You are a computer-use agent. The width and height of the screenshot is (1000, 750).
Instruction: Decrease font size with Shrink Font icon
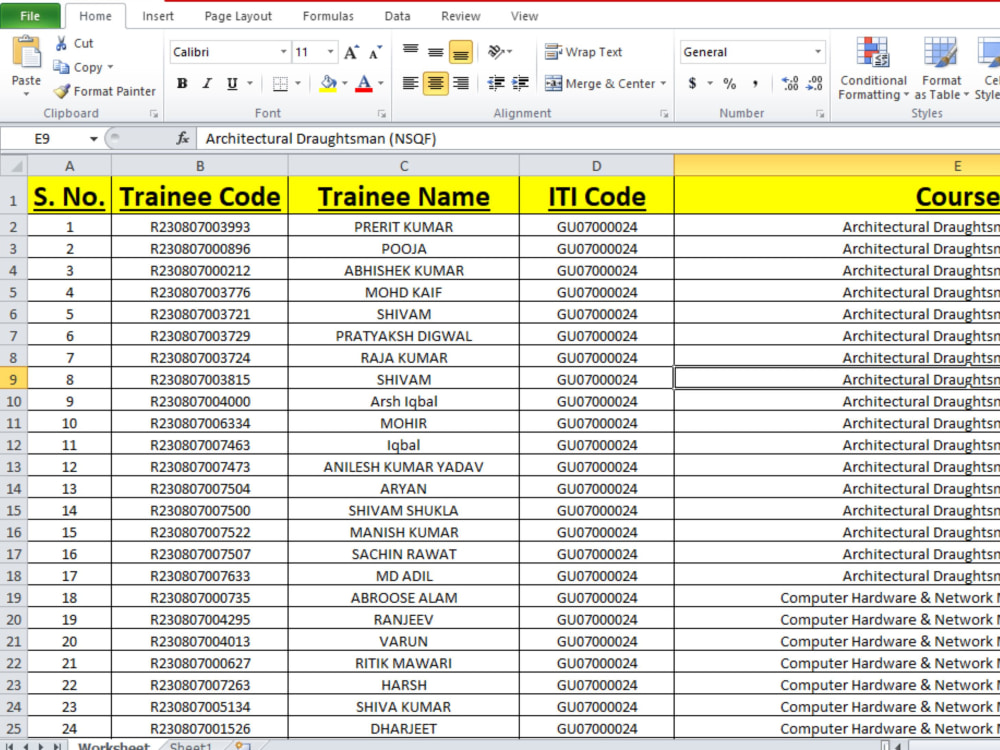[376, 52]
